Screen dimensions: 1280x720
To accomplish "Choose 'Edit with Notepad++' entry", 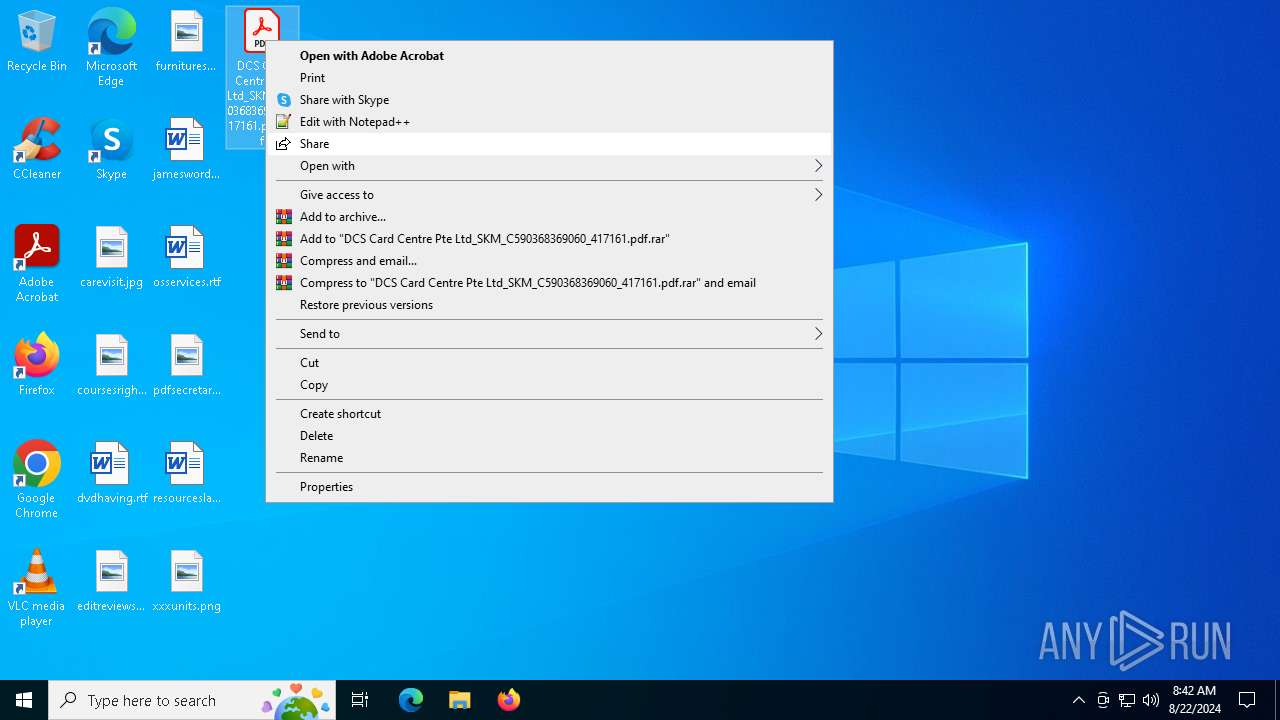I will point(549,122).
